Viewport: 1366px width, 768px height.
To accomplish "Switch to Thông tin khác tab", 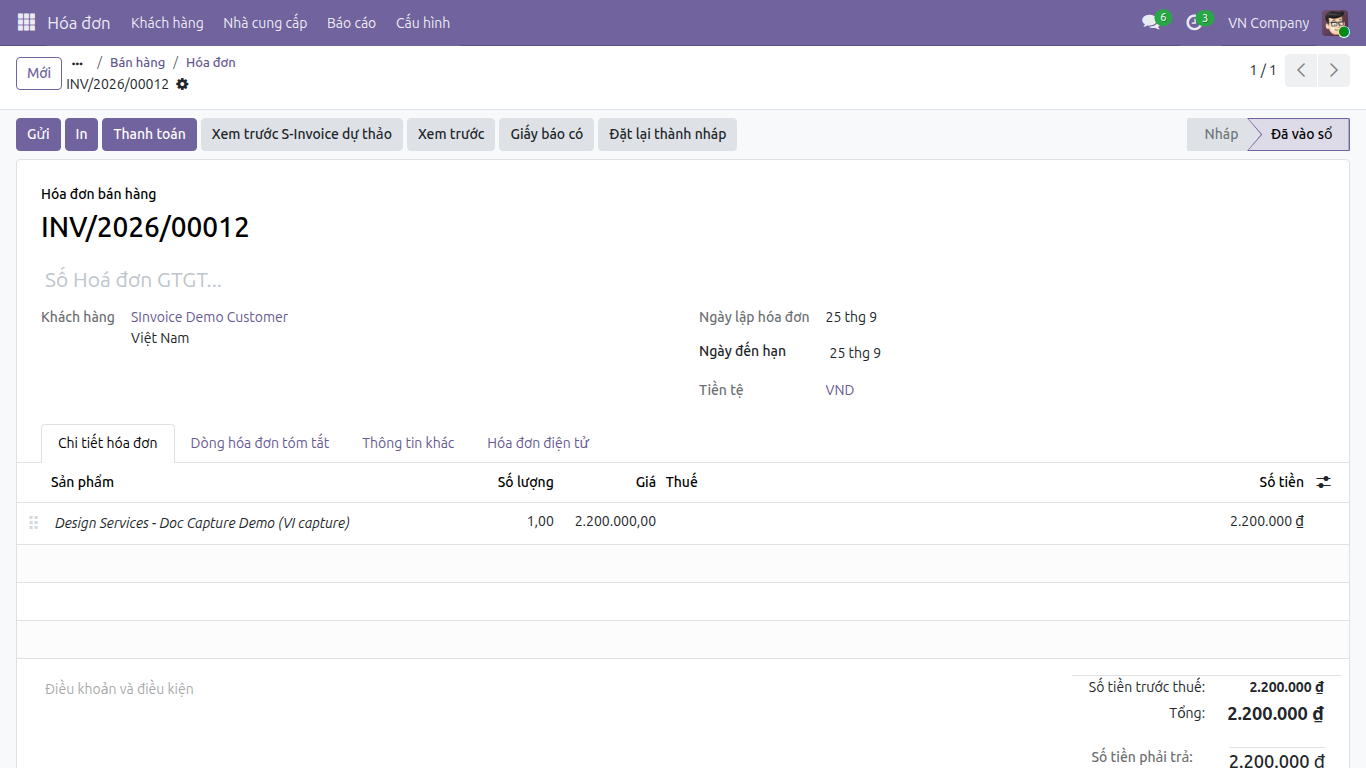I will point(408,443).
